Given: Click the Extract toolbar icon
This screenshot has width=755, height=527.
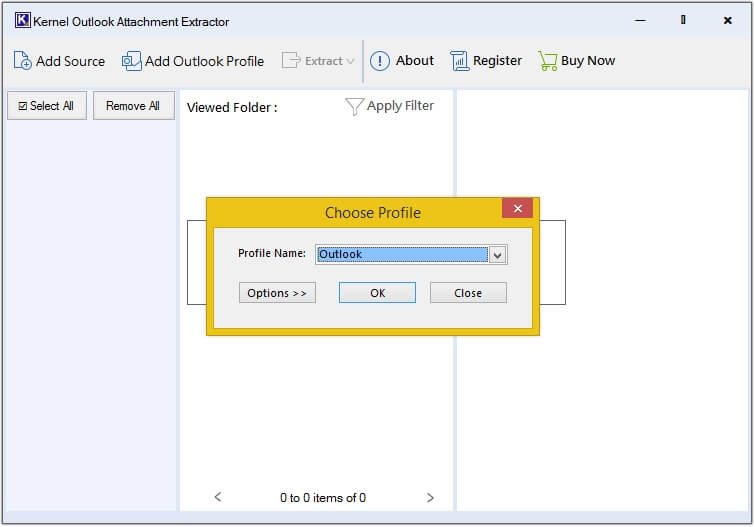Looking at the screenshot, I should [291, 61].
